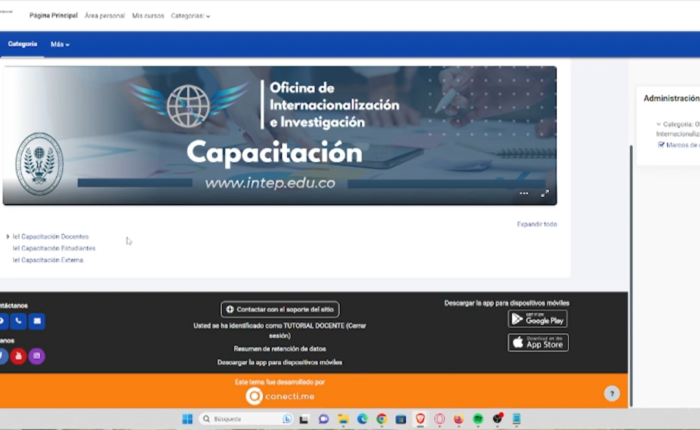
Task: Open the Instagram social media icon
Action: 37,356
